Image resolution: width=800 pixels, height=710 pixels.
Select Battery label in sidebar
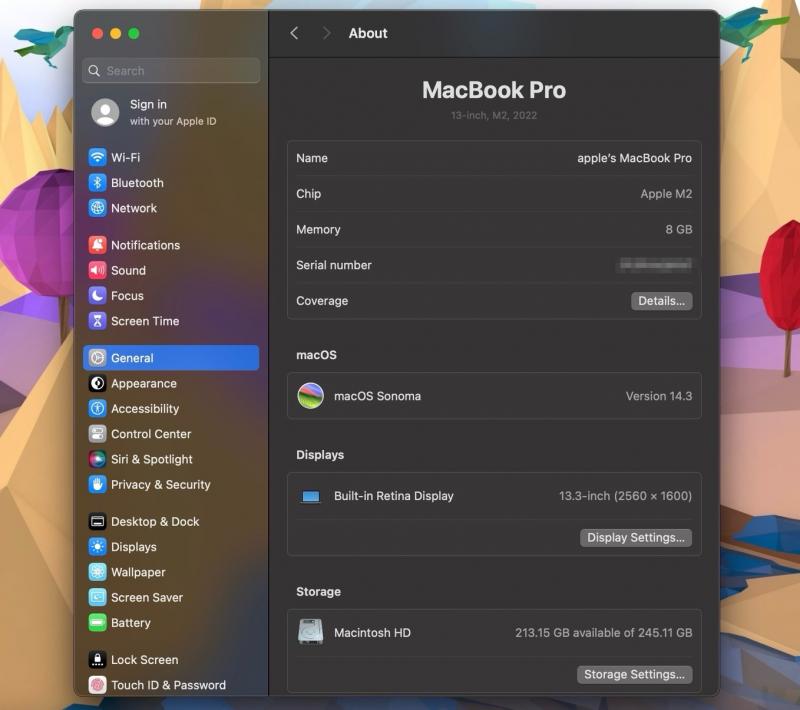coord(131,623)
